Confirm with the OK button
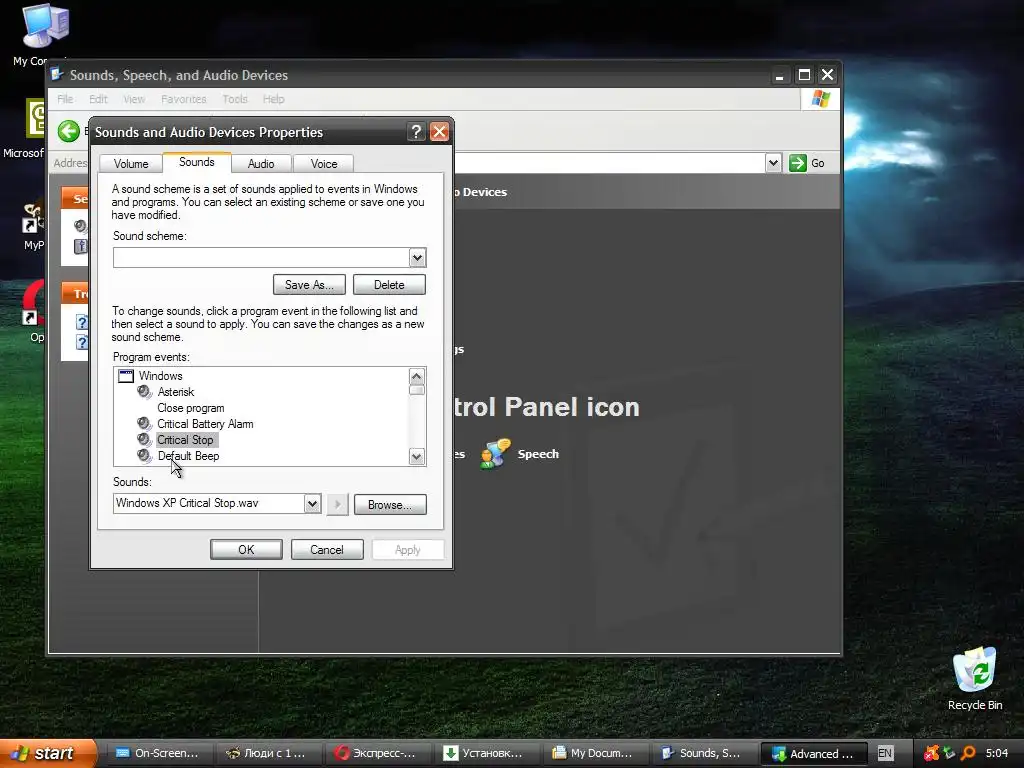1024x768 pixels. point(246,550)
